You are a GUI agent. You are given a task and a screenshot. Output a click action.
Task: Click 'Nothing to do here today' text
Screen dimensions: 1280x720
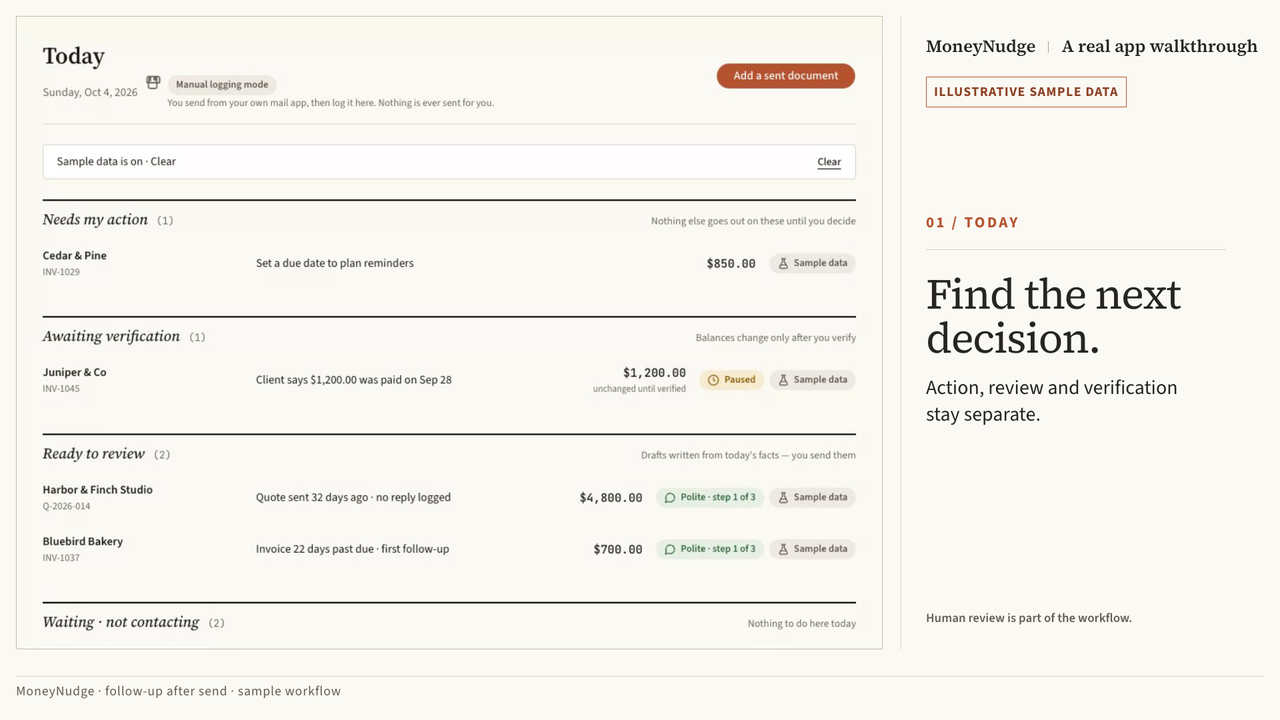click(x=802, y=624)
